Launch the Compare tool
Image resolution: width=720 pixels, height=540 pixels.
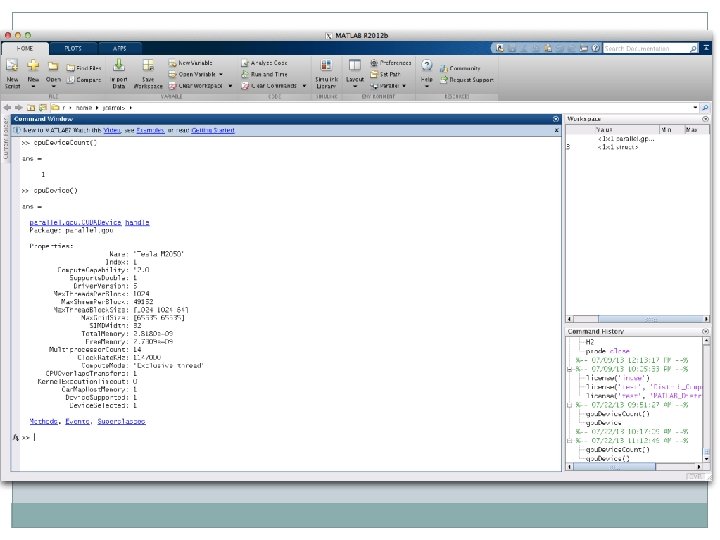click(84, 80)
